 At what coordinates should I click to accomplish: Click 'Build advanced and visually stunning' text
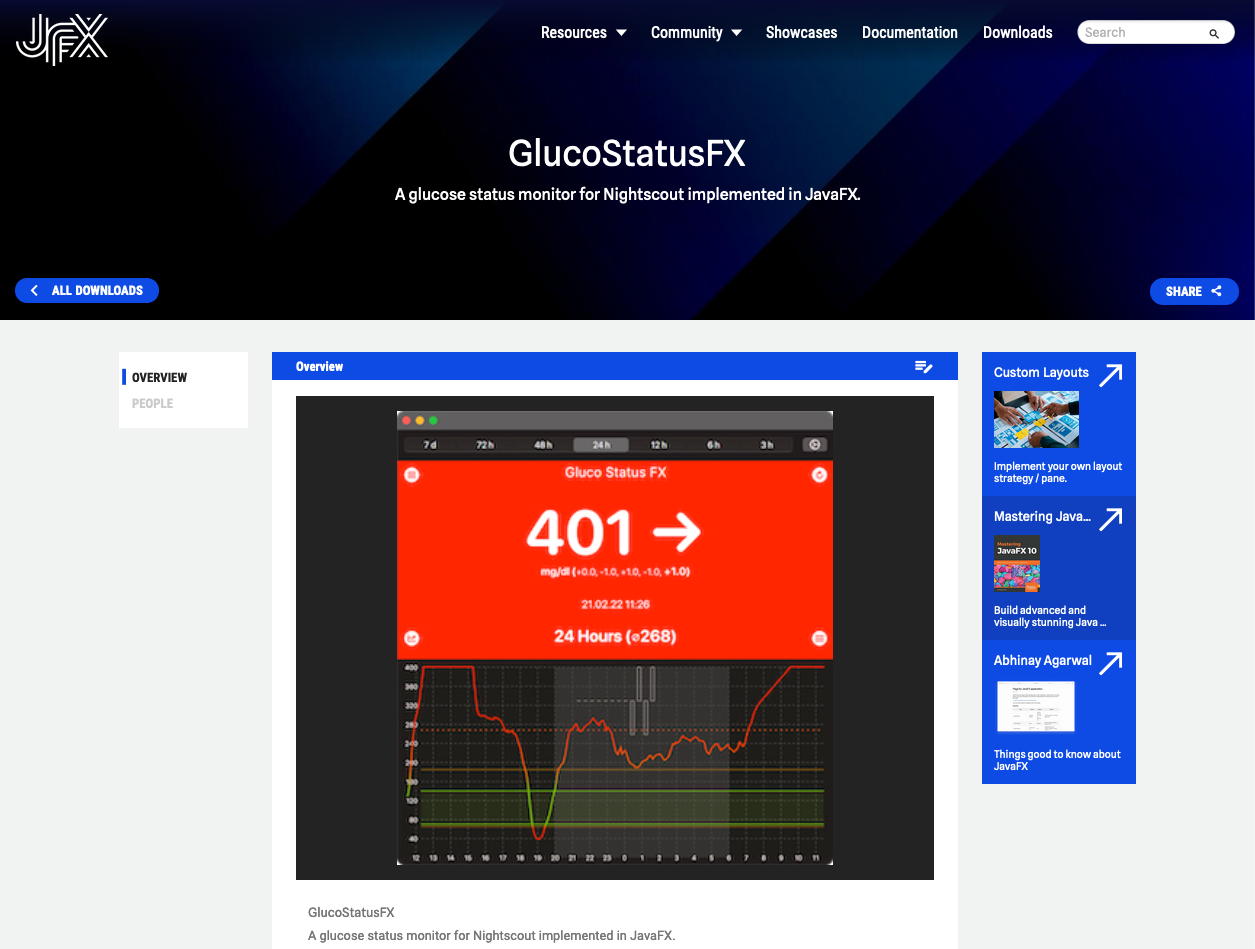(x=1050, y=616)
